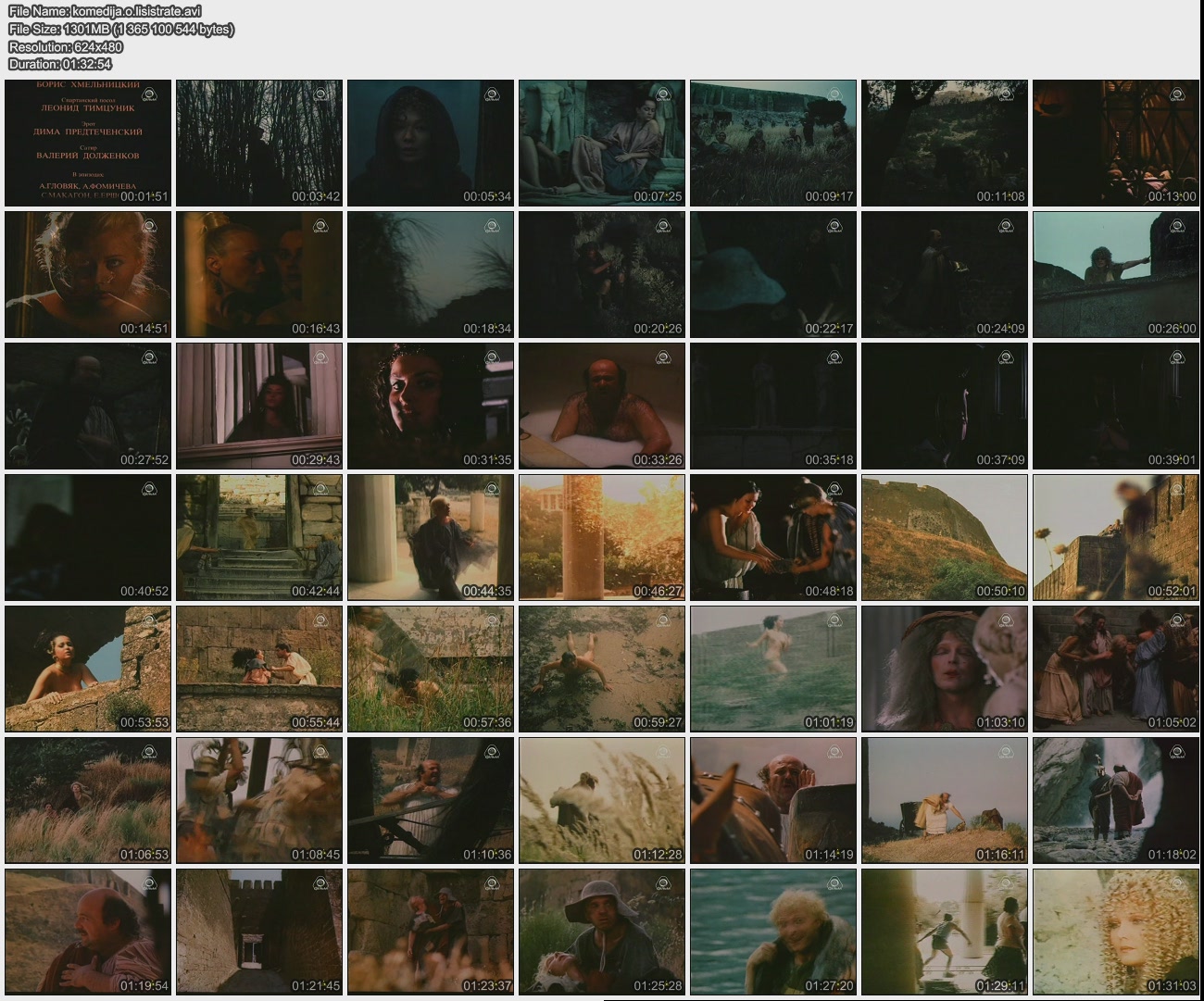Viewport: 1204px width, 1001px height.
Task: Select the water scene frame 01:01:19
Action: [x=773, y=669]
